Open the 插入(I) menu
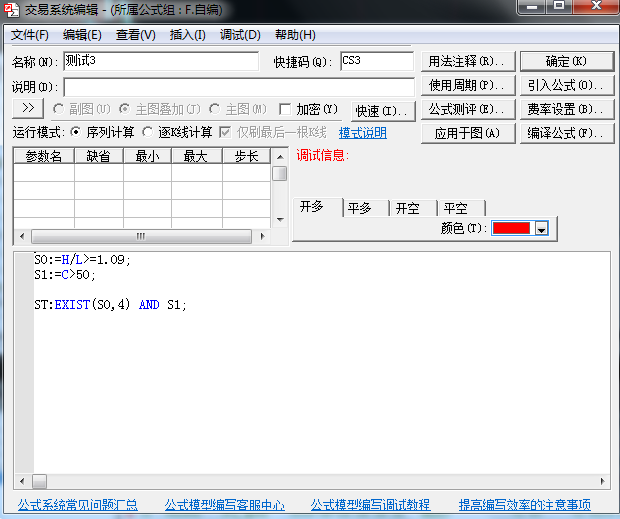Viewport: 620px width, 519px height. click(x=188, y=35)
